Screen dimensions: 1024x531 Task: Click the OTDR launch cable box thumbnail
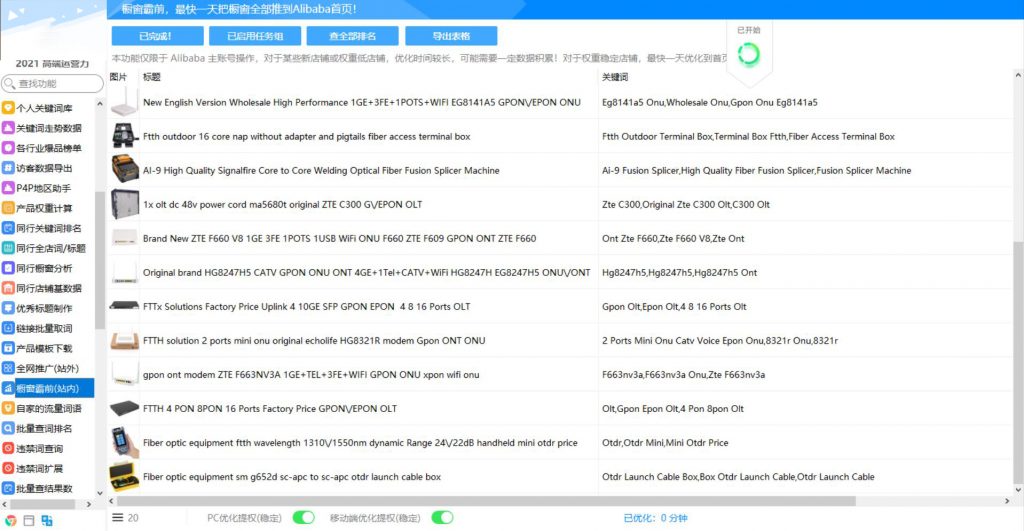click(x=124, y=476)
